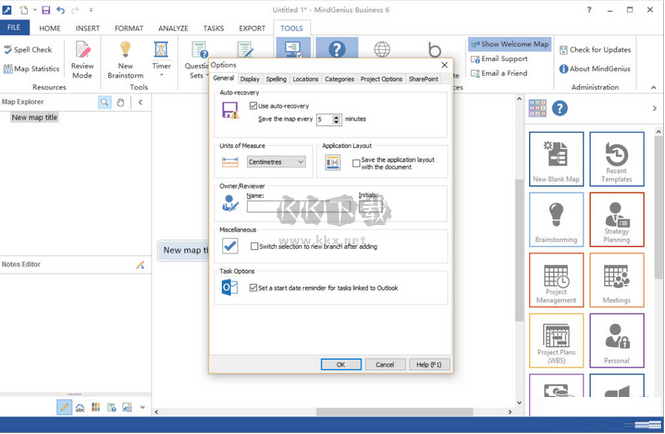Enable saving application layout with the document

coord(356,162)
